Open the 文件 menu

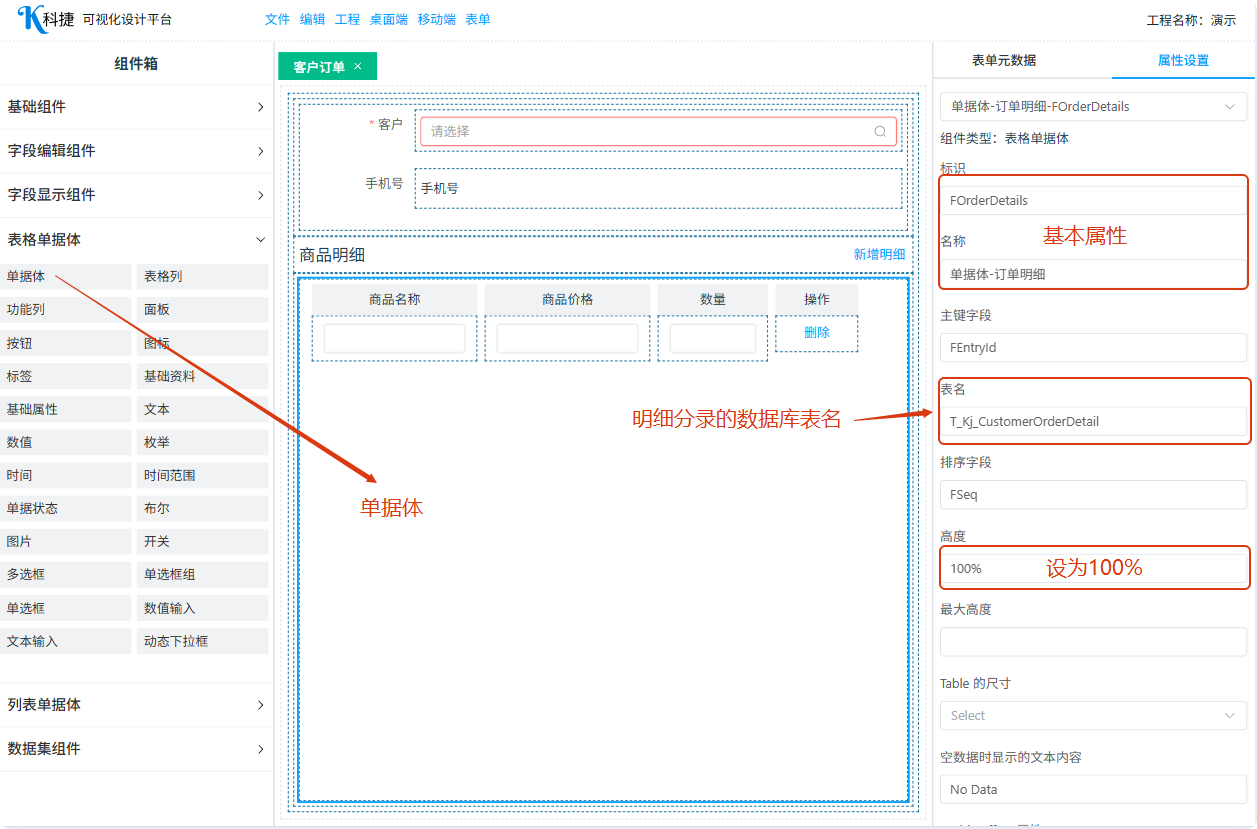pyautogui.click(x=277, y=19)
